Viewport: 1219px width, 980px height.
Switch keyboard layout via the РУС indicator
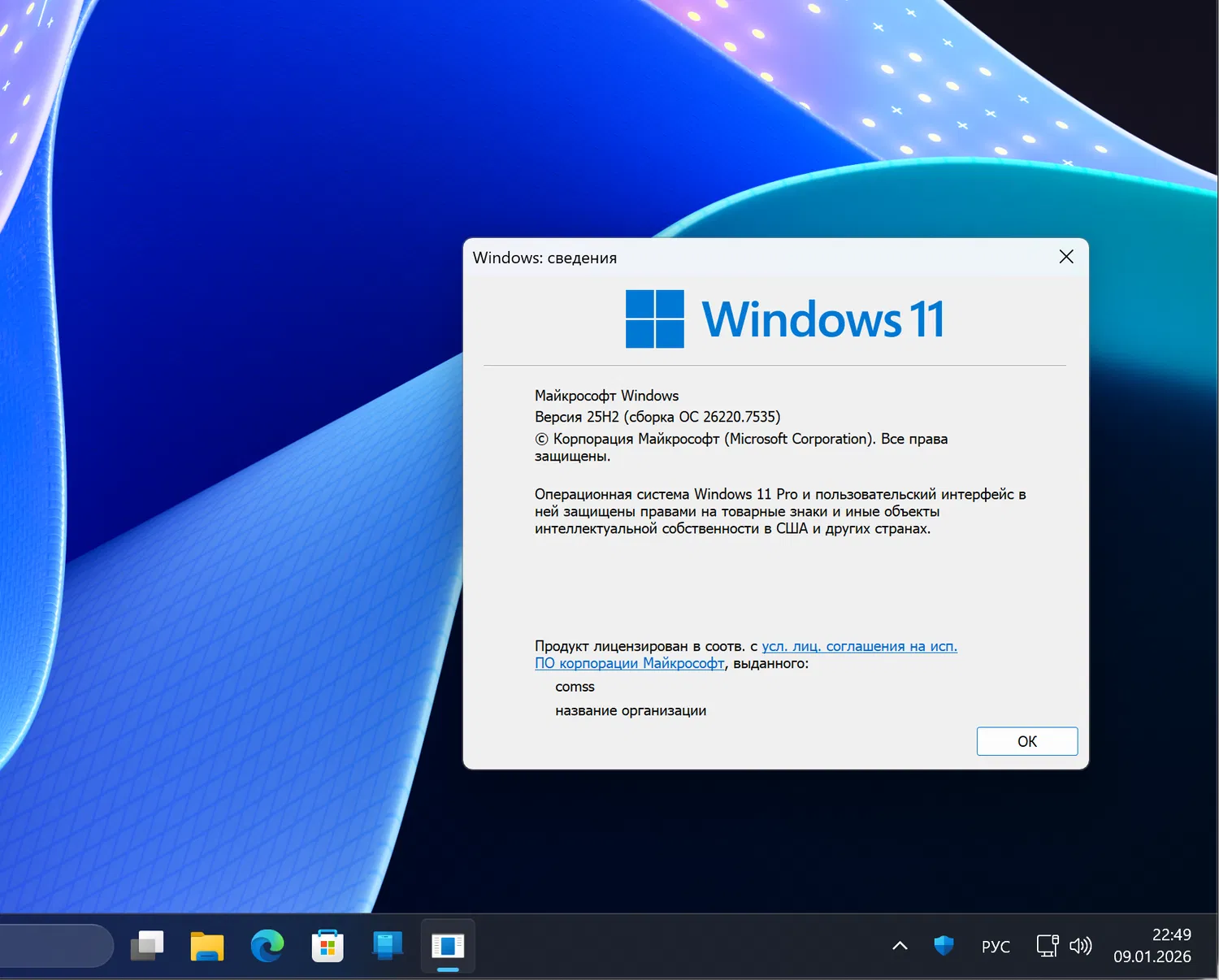tap(995, 945)
